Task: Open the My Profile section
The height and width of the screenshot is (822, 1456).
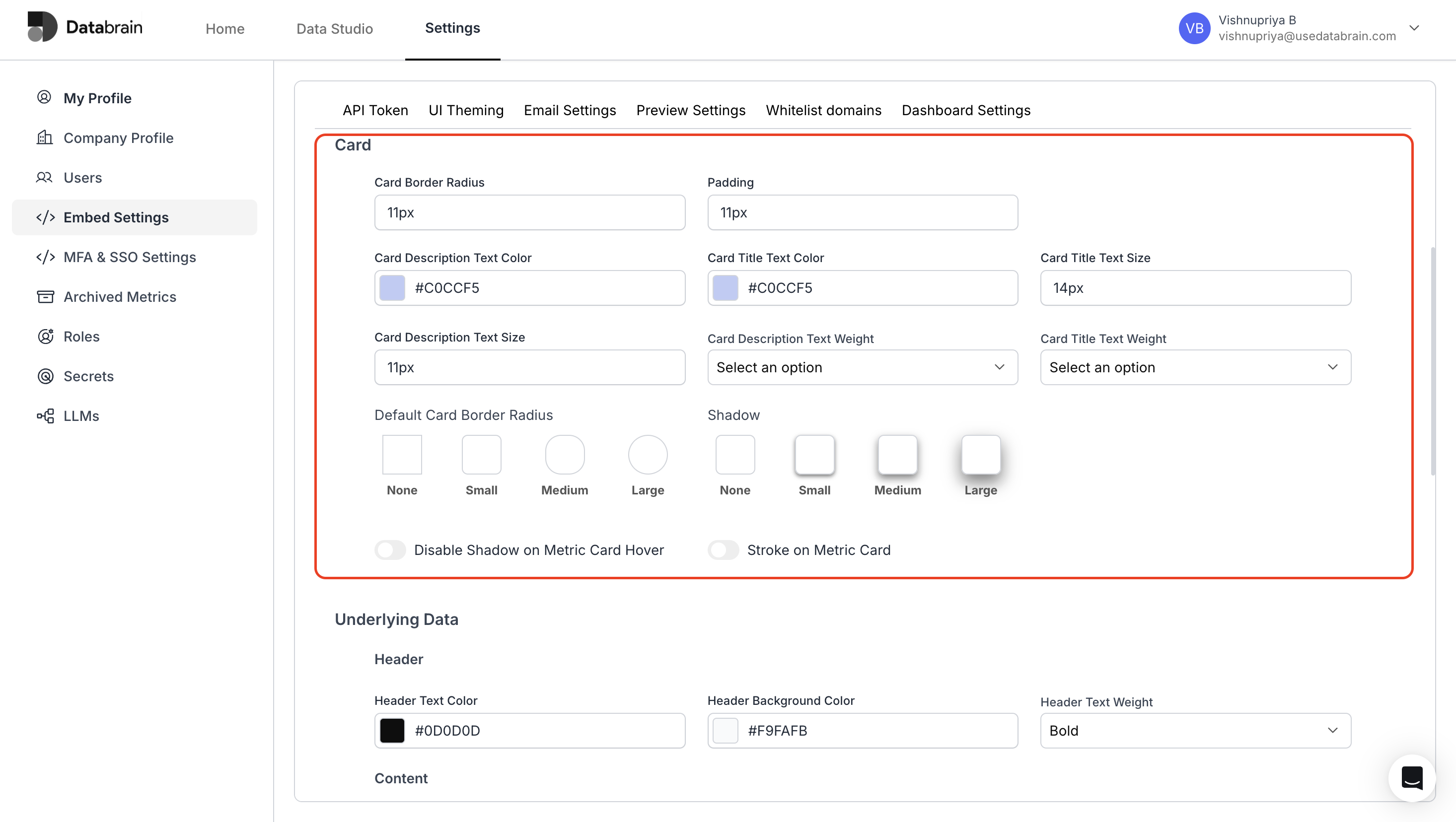Action: point(97,98)
